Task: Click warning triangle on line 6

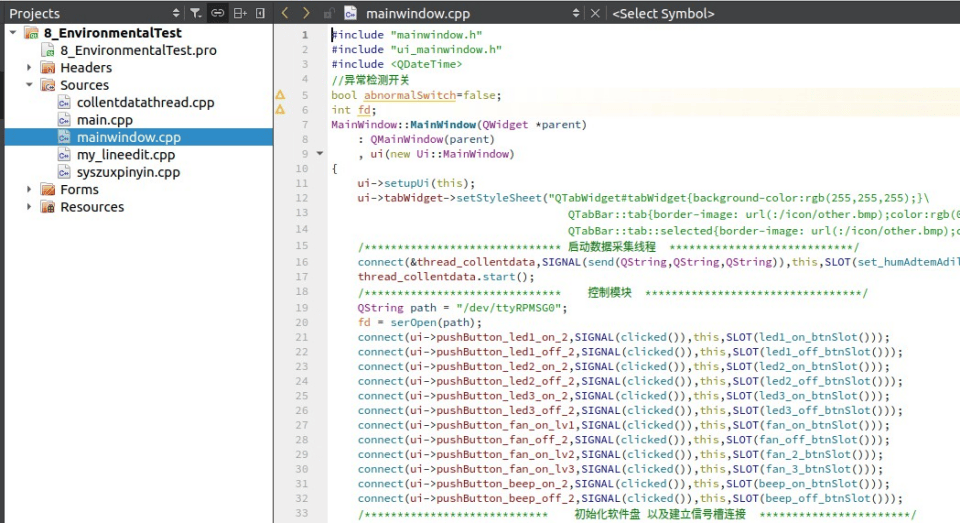Action: click(x=281, y=110)
